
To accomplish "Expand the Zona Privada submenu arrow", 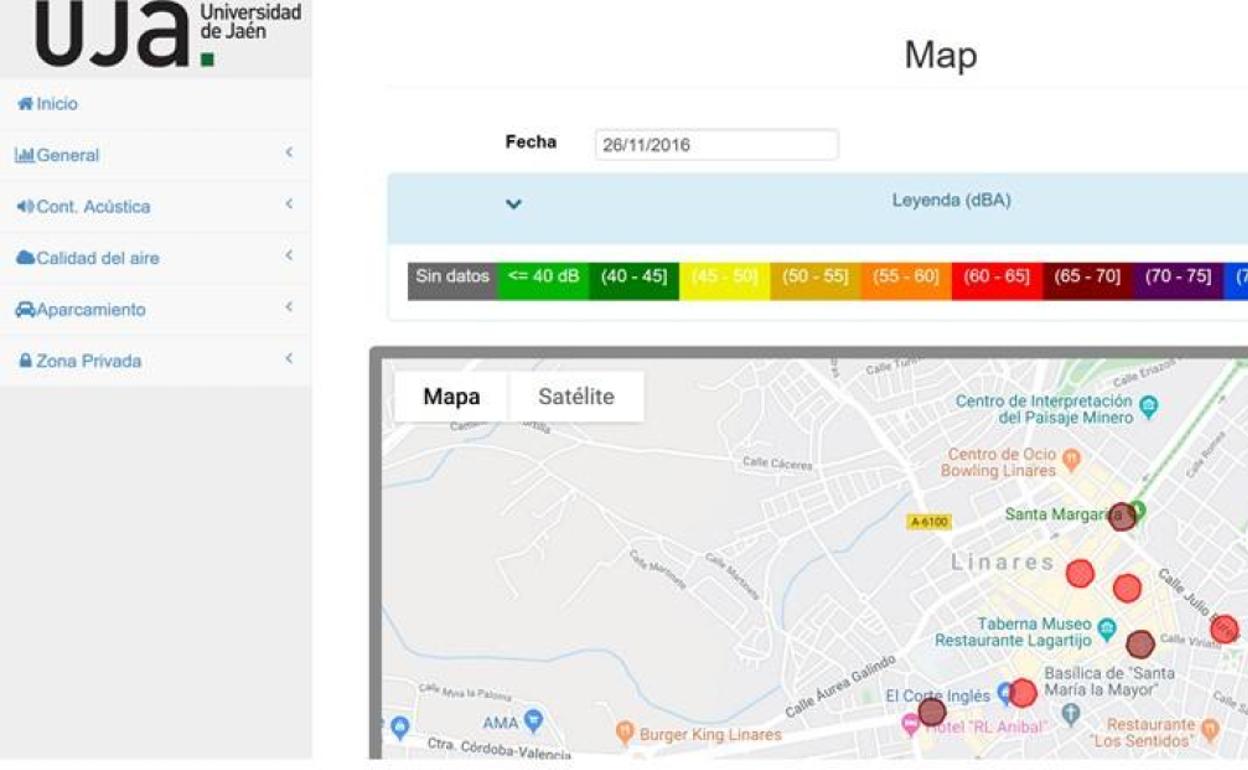I will 288,359.
